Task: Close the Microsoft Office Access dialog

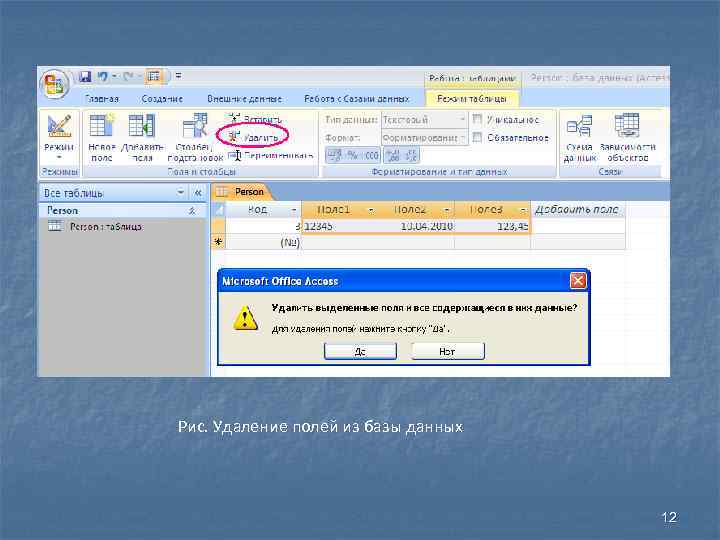Action: (578, 281)
